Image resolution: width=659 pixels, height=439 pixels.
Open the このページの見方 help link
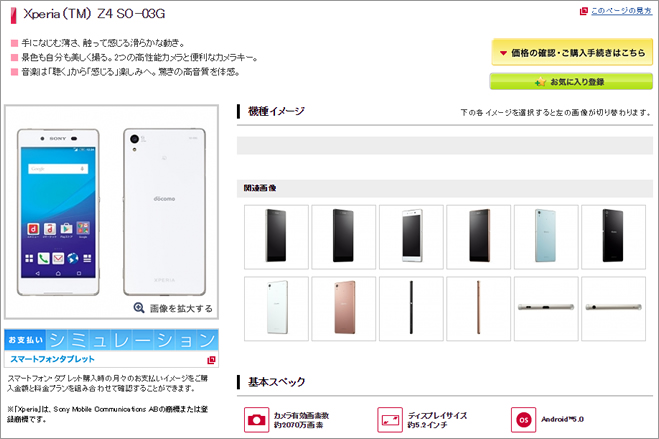[x=621, y=11]
